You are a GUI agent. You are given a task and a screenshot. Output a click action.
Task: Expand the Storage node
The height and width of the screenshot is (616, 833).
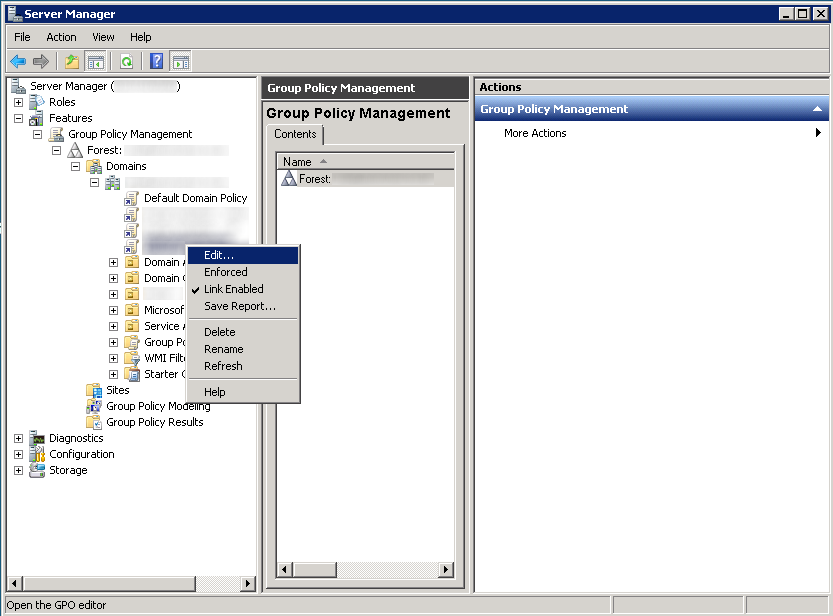[19, 470]
